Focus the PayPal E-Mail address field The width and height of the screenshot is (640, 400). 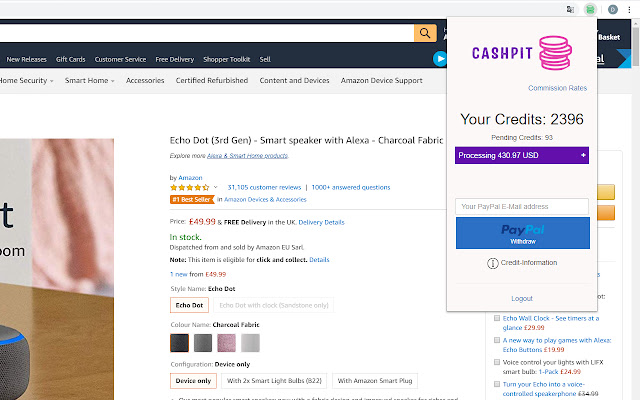point(522,207)
